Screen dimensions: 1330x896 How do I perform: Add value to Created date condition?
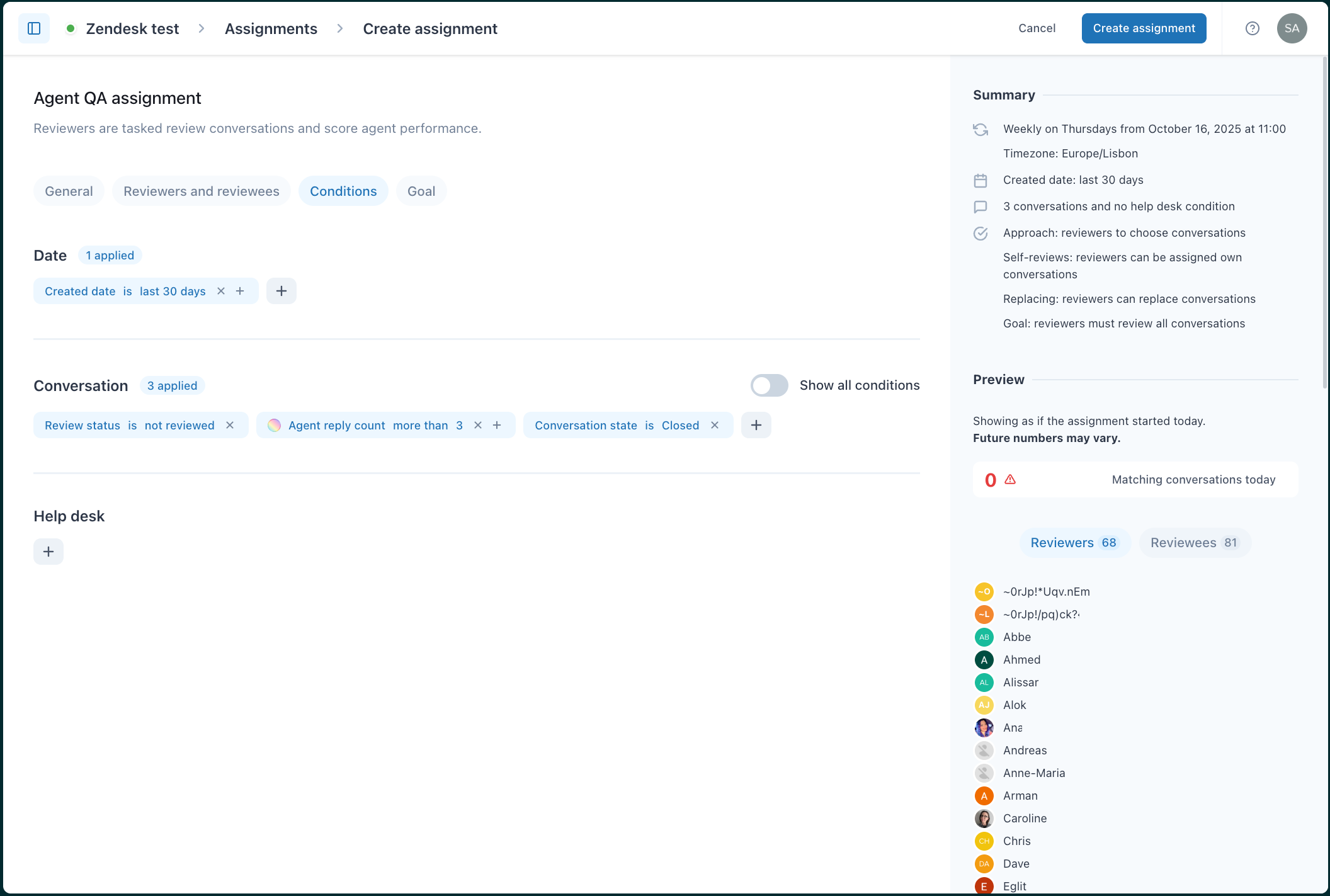pos(240,291)
